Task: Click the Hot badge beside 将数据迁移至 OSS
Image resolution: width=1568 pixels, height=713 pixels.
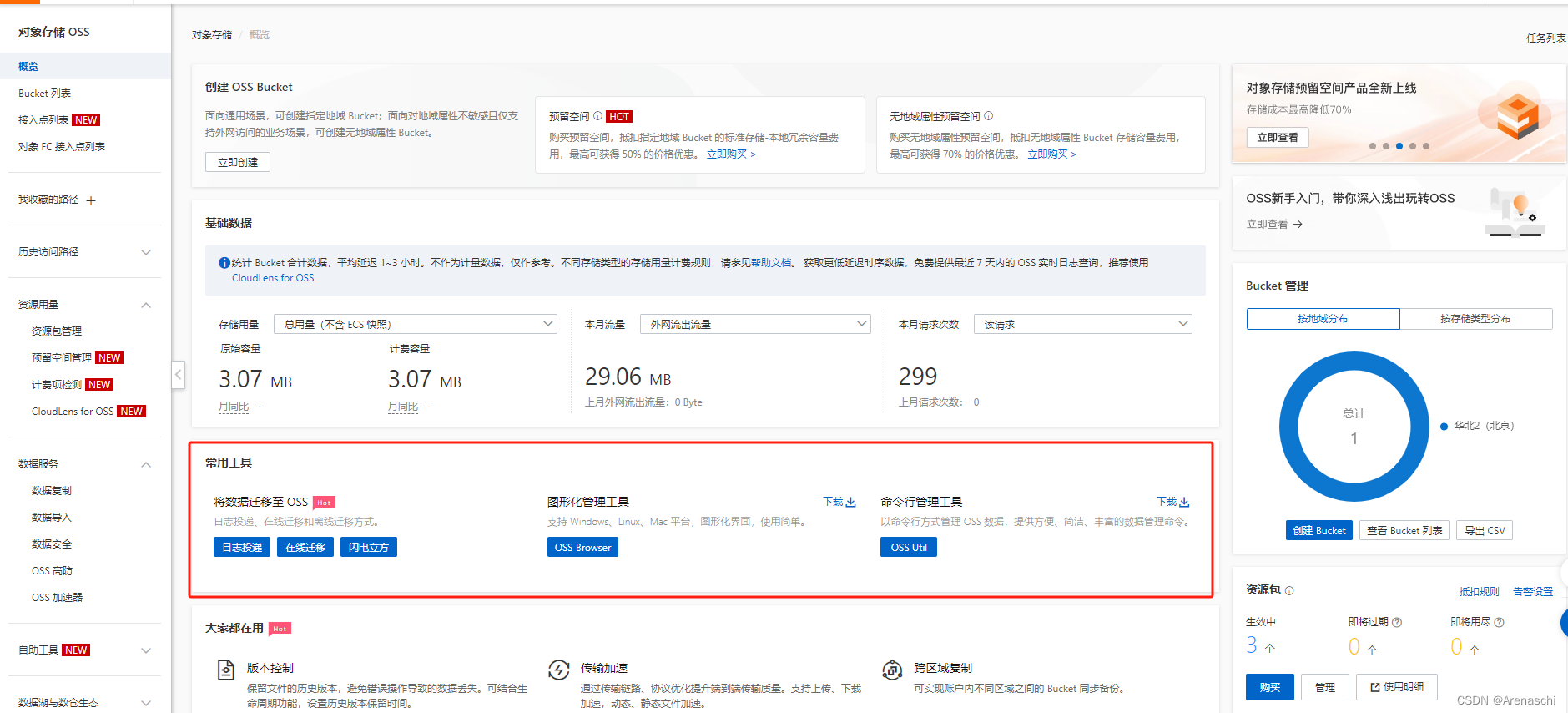Action: pos(324,502)
